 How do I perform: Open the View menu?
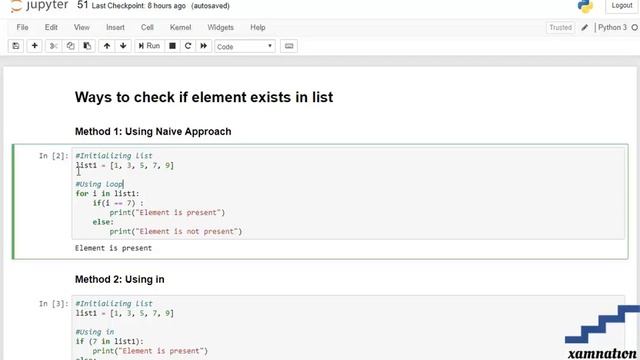pyautogui.click(x=82, y=27)
